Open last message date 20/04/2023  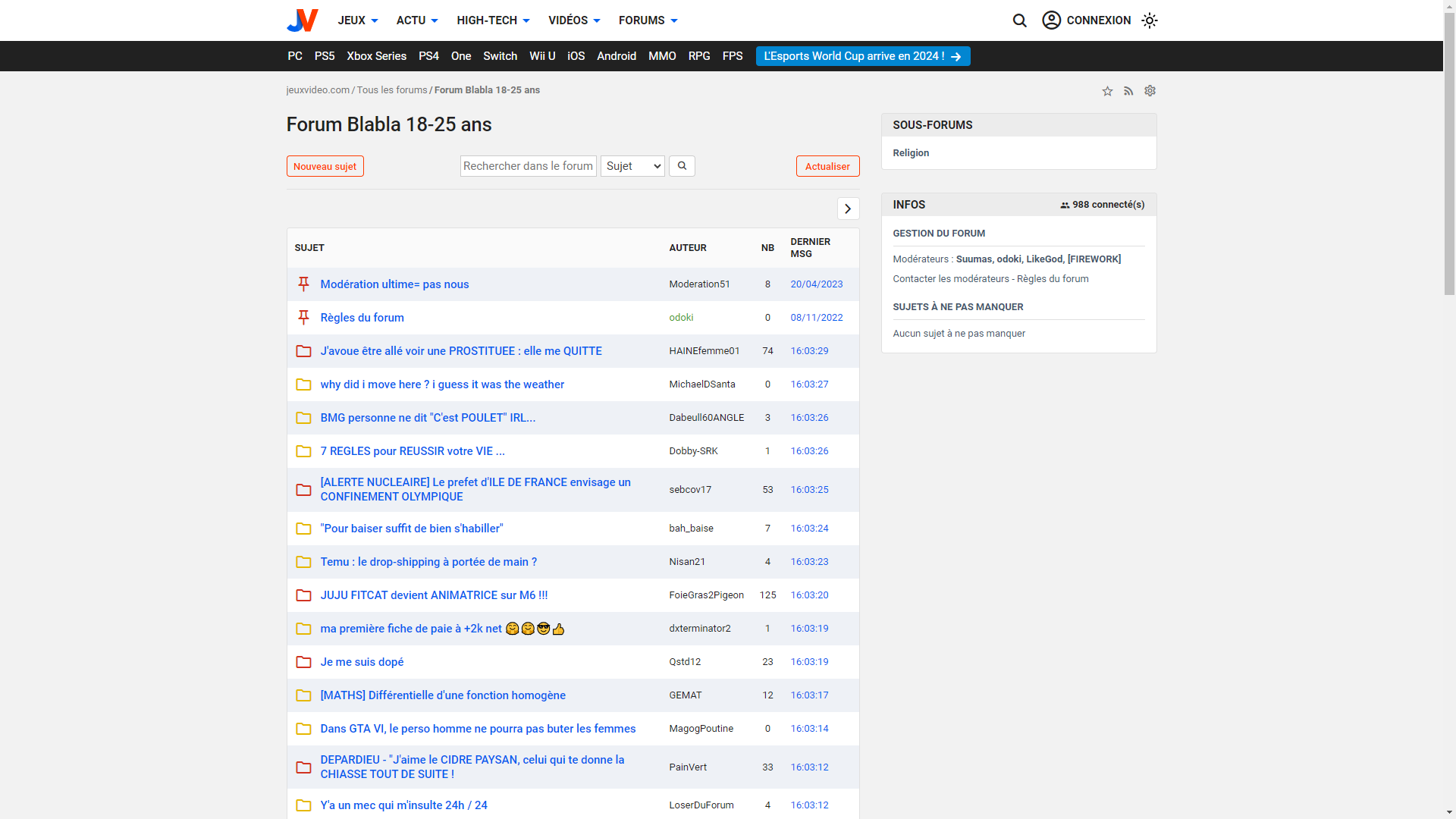click(816, 284)
